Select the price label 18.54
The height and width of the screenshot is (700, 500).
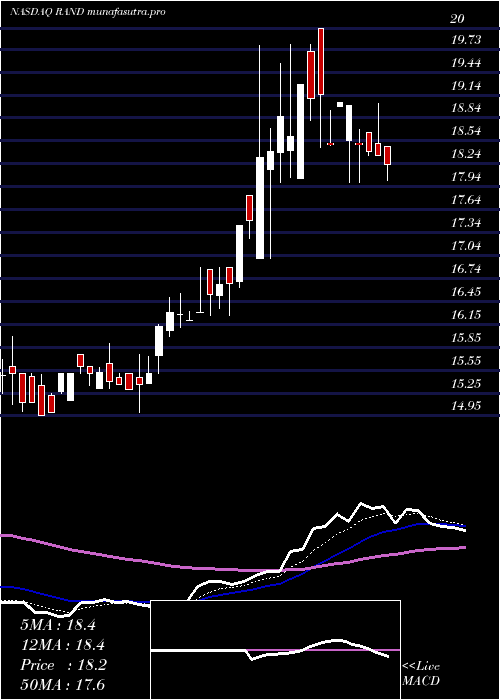[467, 131]
